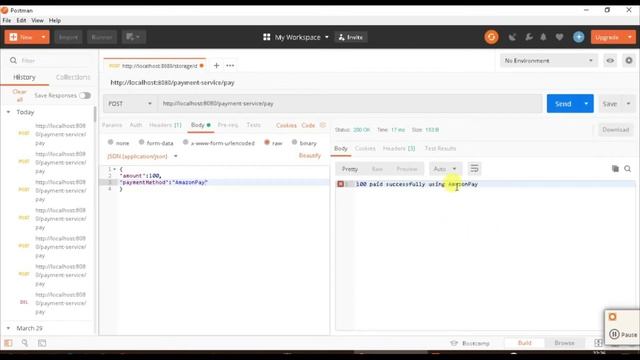Open the Save button dropdown arrow
Screen dimensions: 640x360
(628, 104)
